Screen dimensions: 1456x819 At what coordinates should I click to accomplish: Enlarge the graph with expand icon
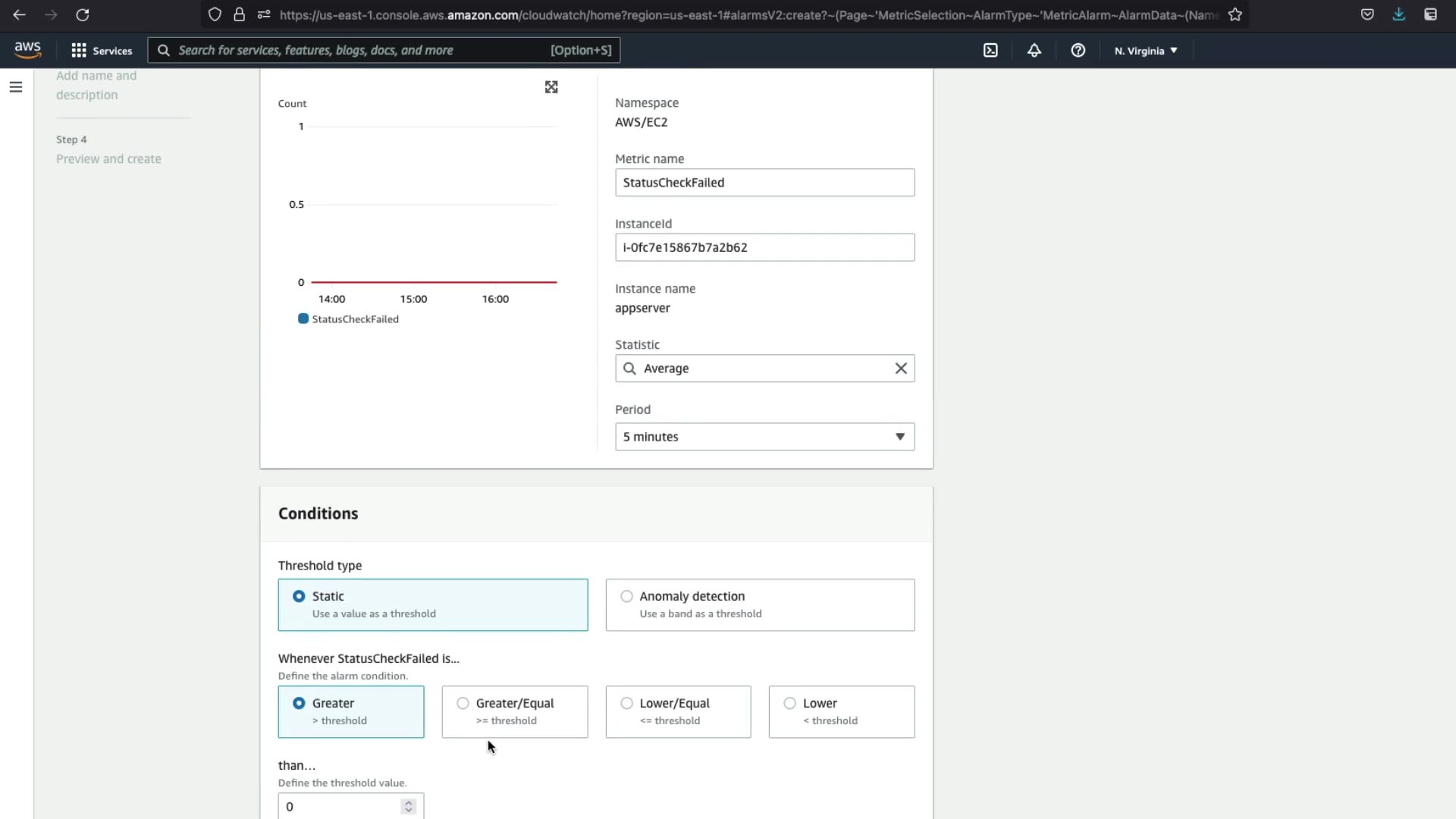(551, 87)
